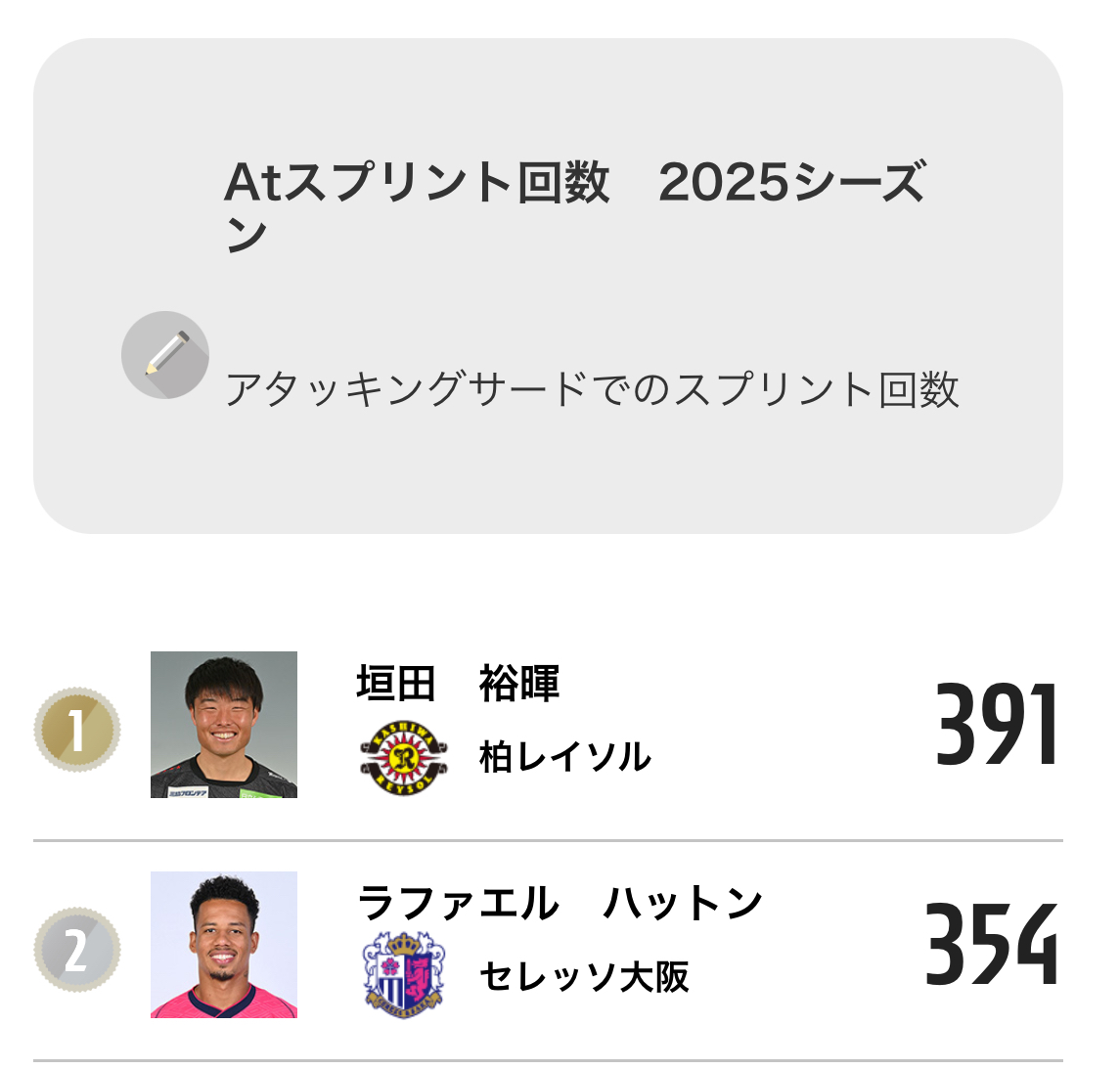Open the セレッソ大阪 team name link
Image resolution: width=1120 pixels, height=1070 pixels.
584,976
